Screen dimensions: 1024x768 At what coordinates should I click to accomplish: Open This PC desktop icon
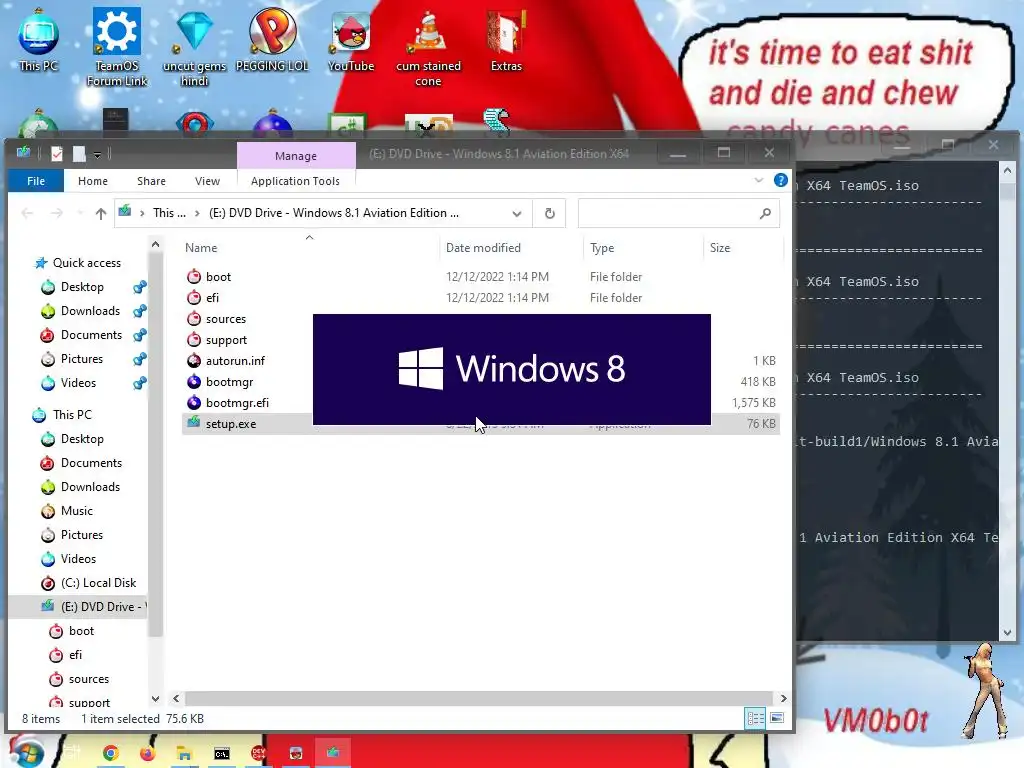click(x=38, y=40)
